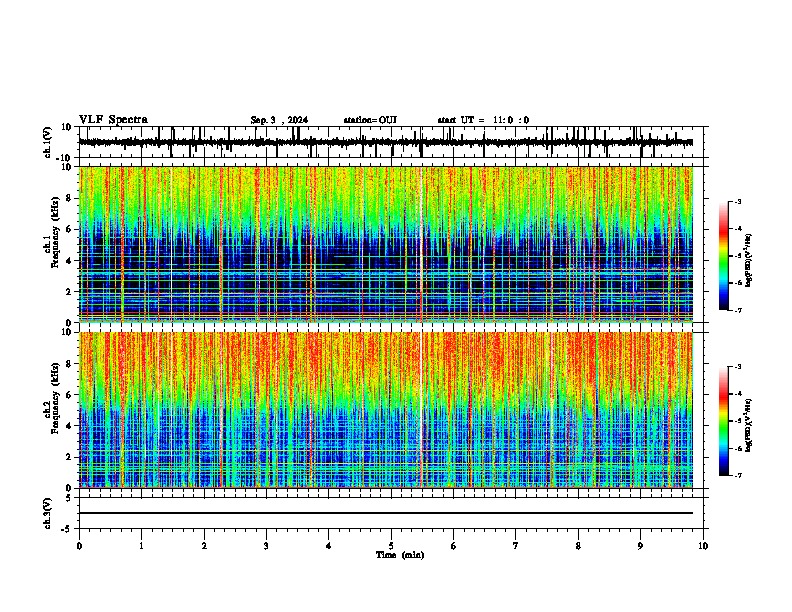Image resolution: width=792 pixels, height=612 pixels.
Task: Click time axis tick label '9'
Action: click(640, 546)
